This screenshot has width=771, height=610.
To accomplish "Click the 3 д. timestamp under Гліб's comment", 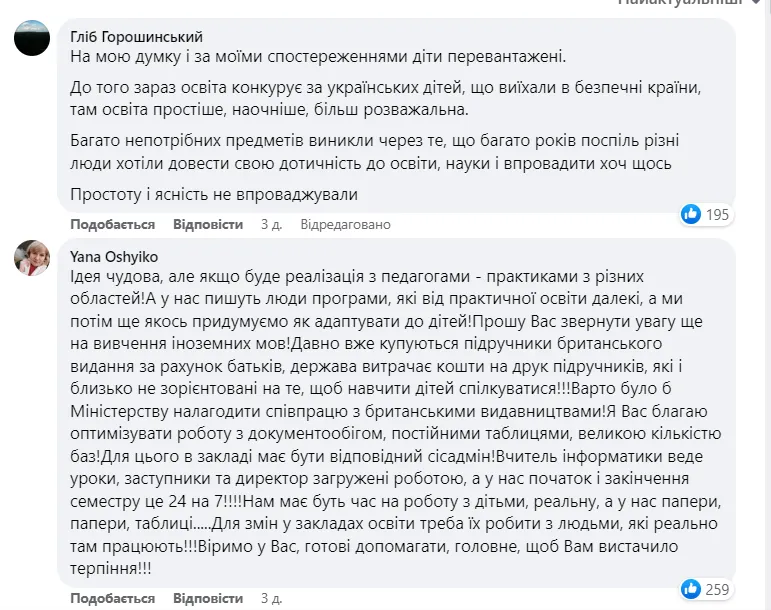I will click(271, 224).
